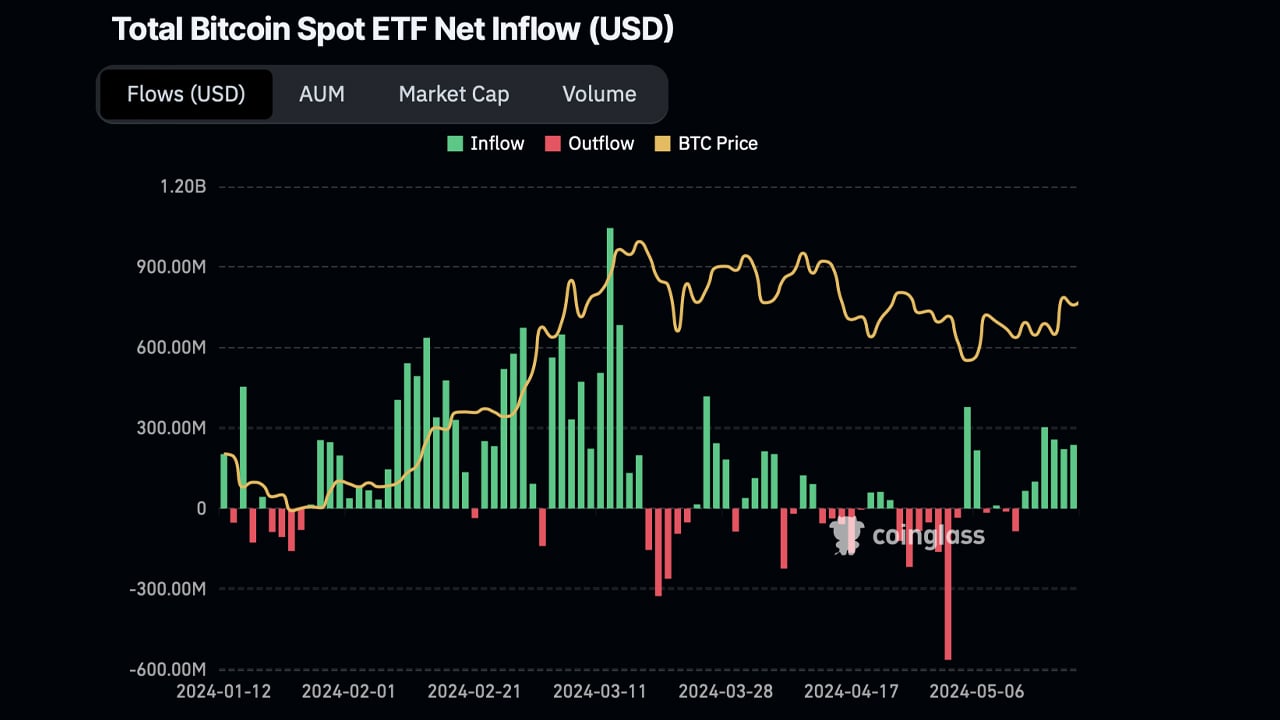Switch to the Flows (USD) tab
The height and width of the screenshot is (720, 1280).
186,94
